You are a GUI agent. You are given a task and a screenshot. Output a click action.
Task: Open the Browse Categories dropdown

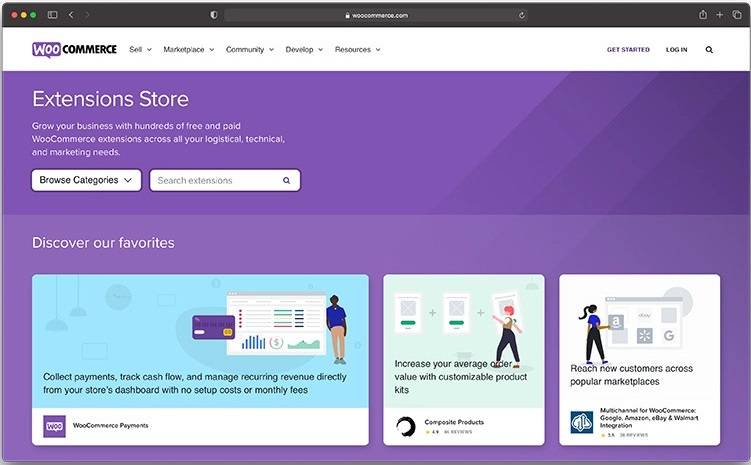pyautogui.click(x=86, y=180)
